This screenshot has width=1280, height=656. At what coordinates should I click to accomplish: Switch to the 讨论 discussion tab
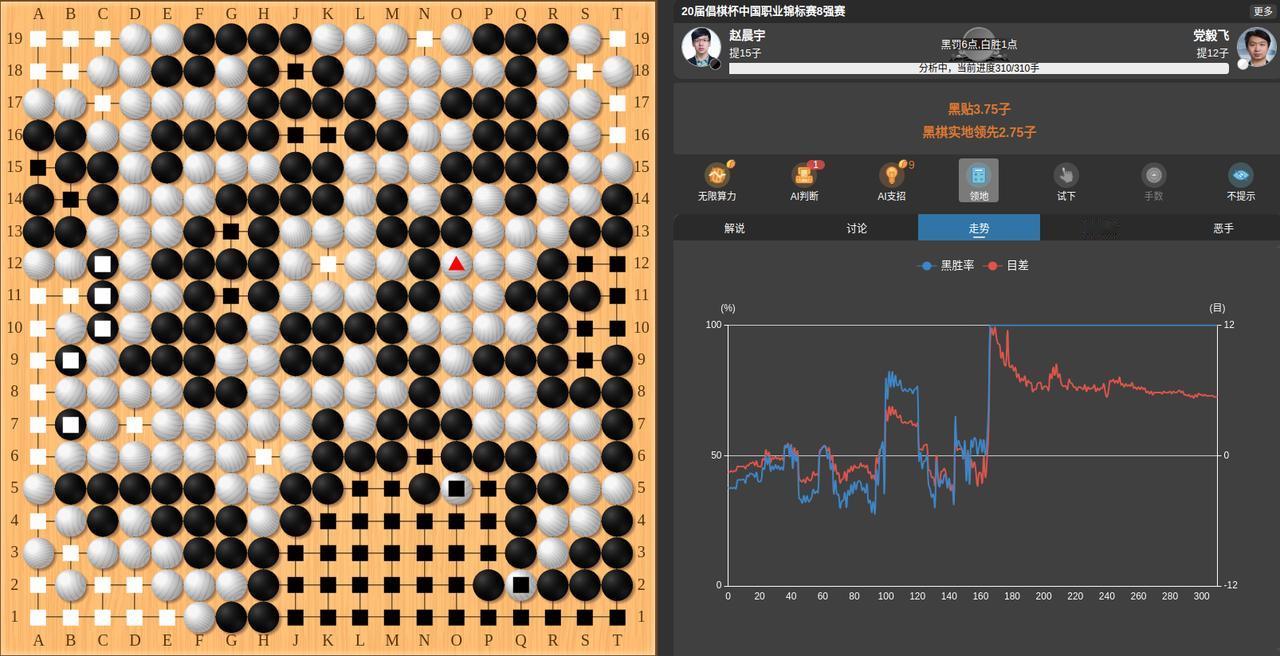855,228
